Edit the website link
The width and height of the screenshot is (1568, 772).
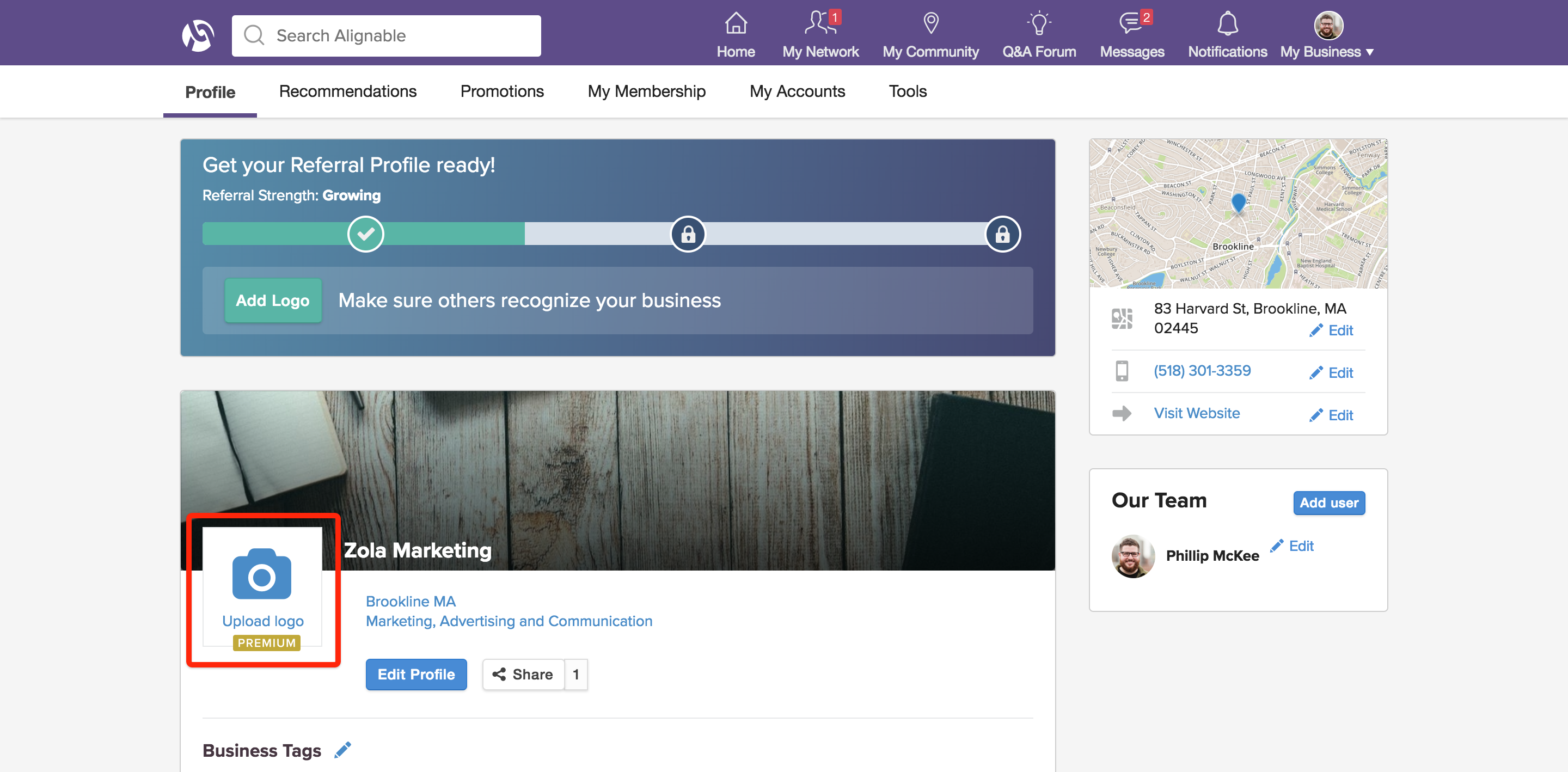point(1331,415)
